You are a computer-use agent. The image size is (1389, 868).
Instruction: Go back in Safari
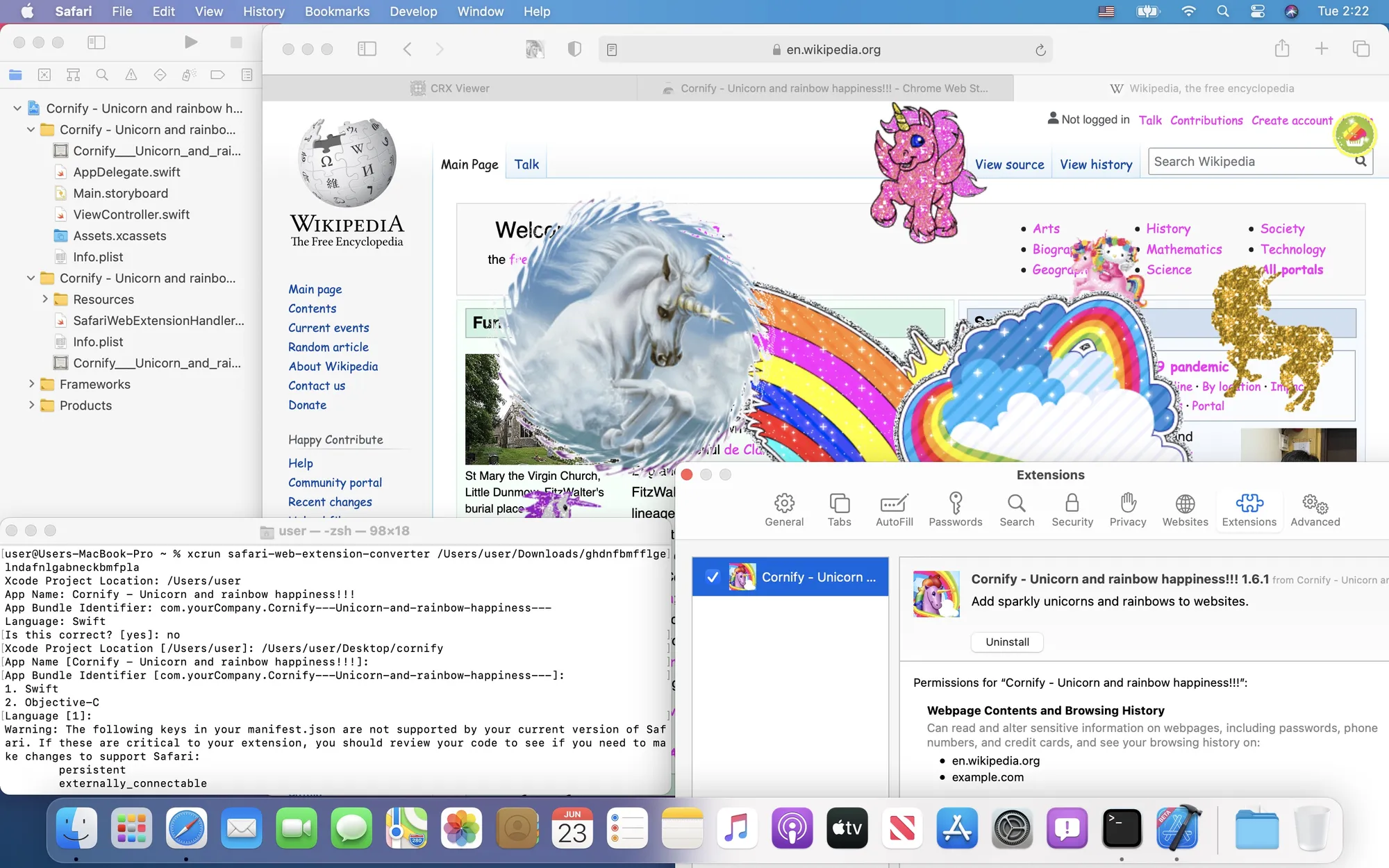tap(408, 49)
